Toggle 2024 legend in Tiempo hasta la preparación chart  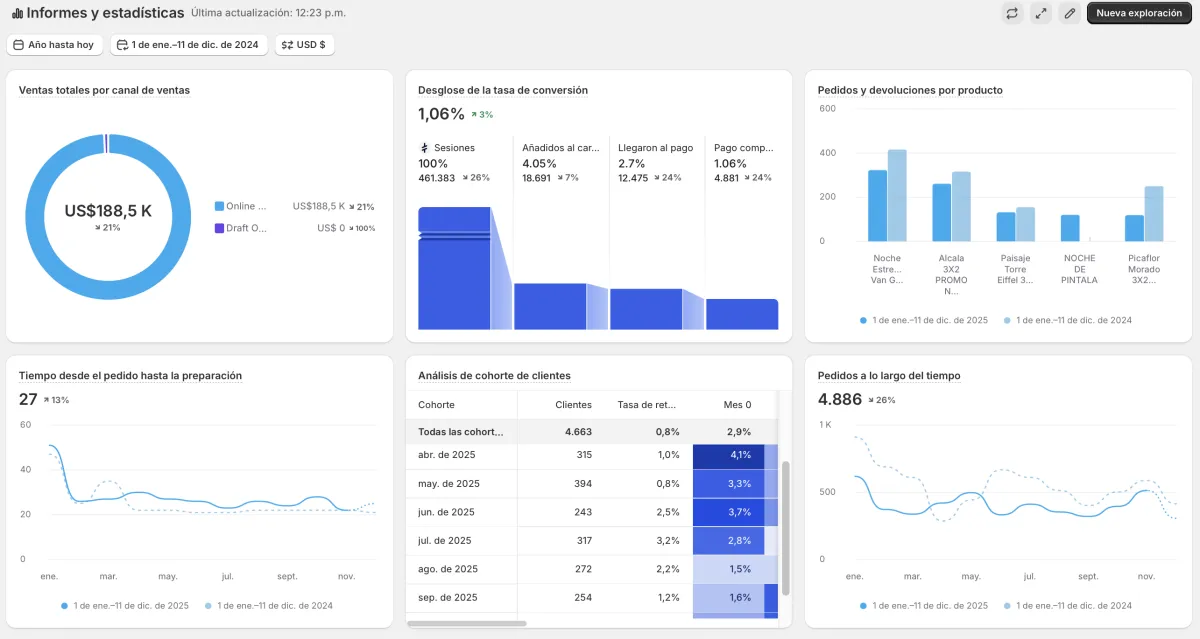pyautogui.click(x=269, y=605)
